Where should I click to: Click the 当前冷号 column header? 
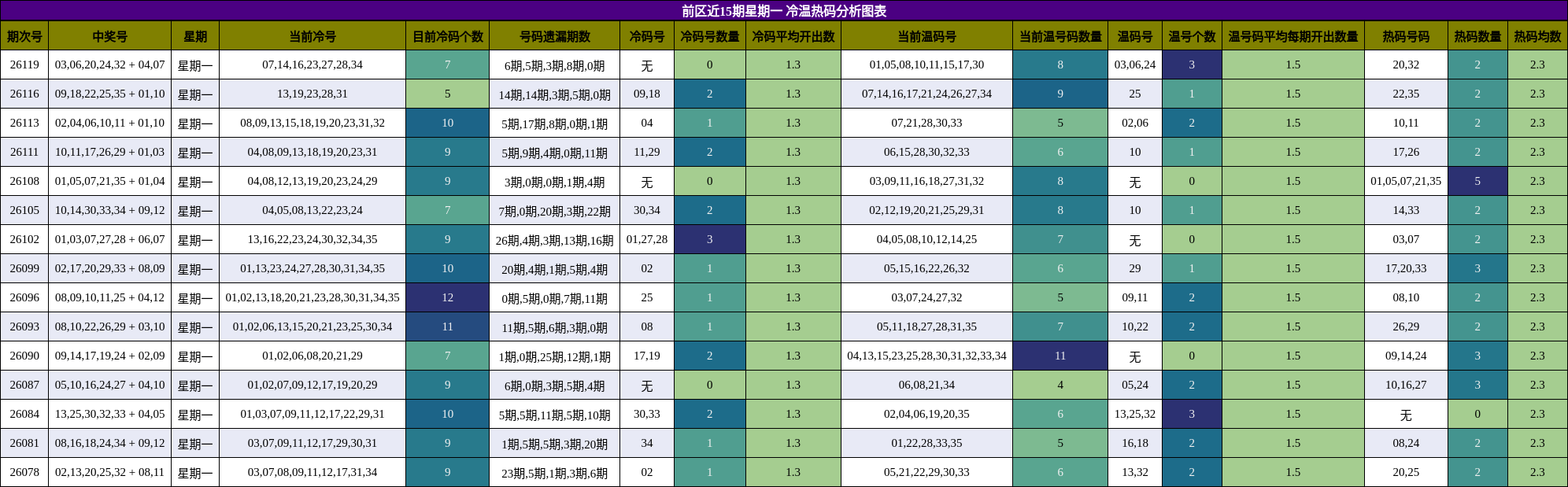pyautogui.click(x=312, y=36)
